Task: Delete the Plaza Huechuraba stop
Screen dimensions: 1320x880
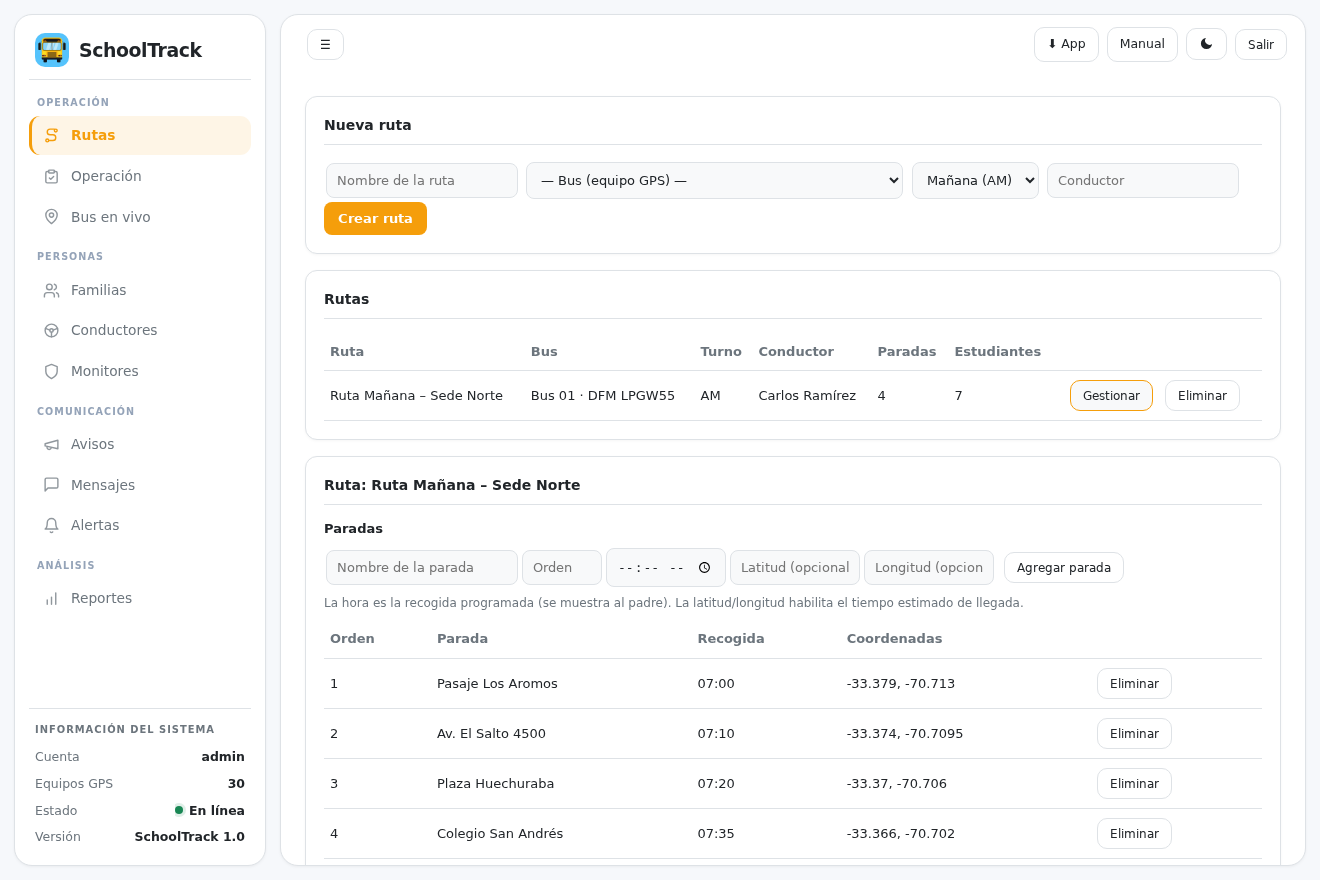Action: [1134, 784]
